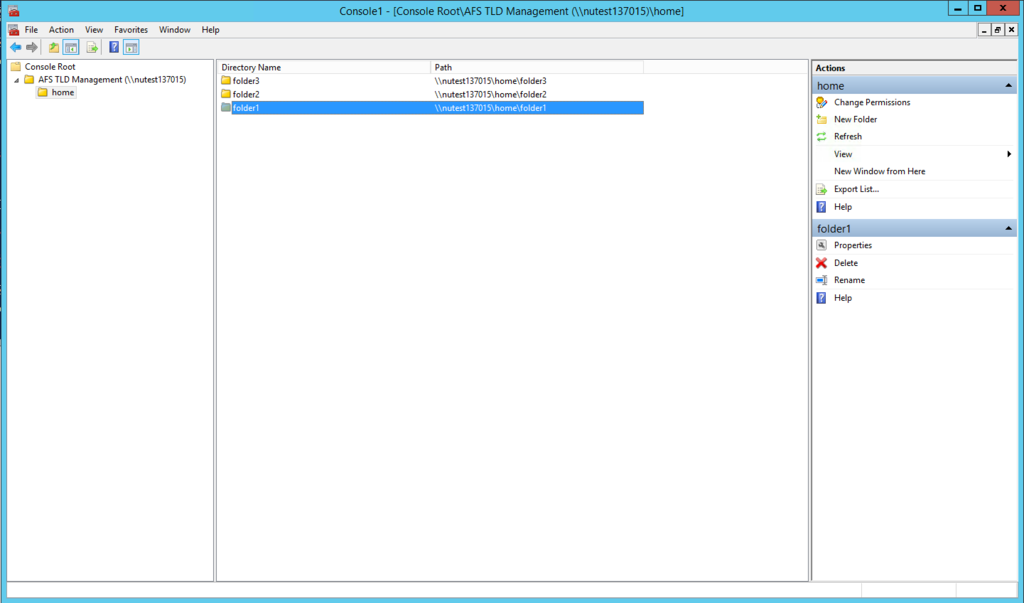The width and height of the screenshot is (1024, 603).
Task: Open the File menu
Action: [x=31, y=29]
